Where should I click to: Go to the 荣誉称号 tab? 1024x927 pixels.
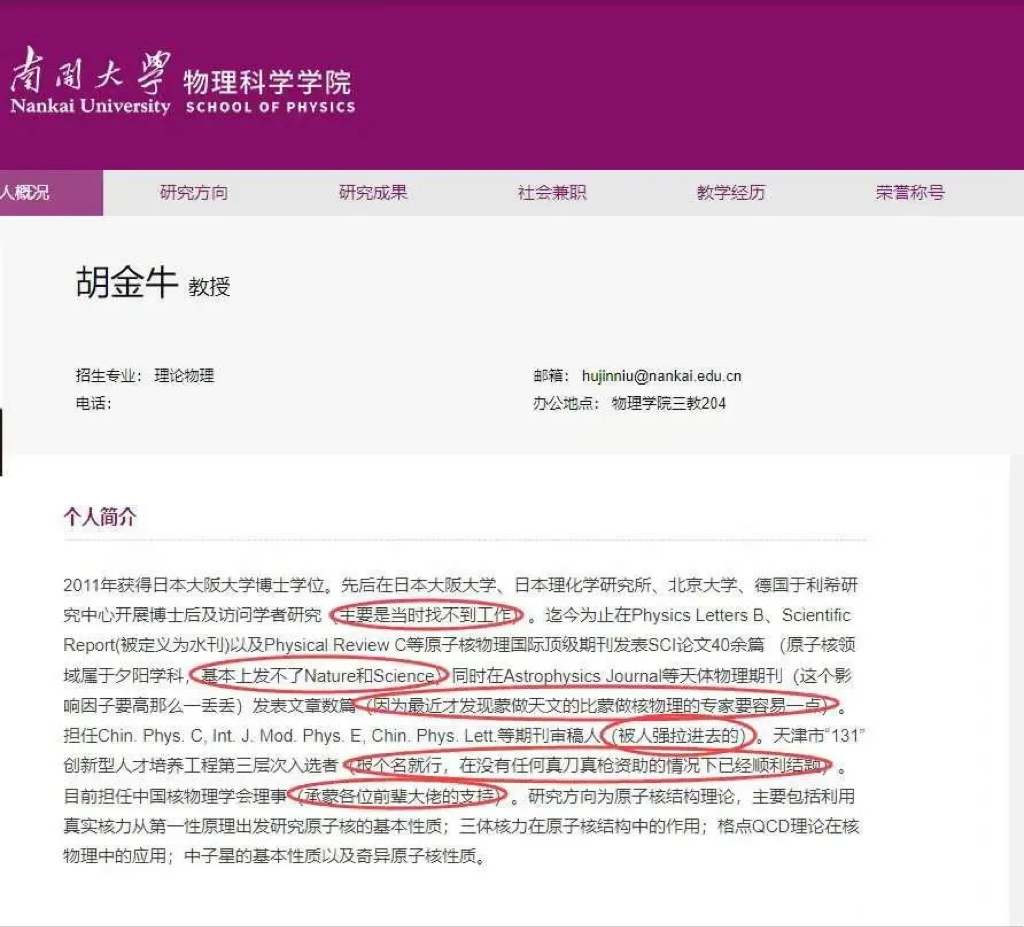click(x=910, y=192)
